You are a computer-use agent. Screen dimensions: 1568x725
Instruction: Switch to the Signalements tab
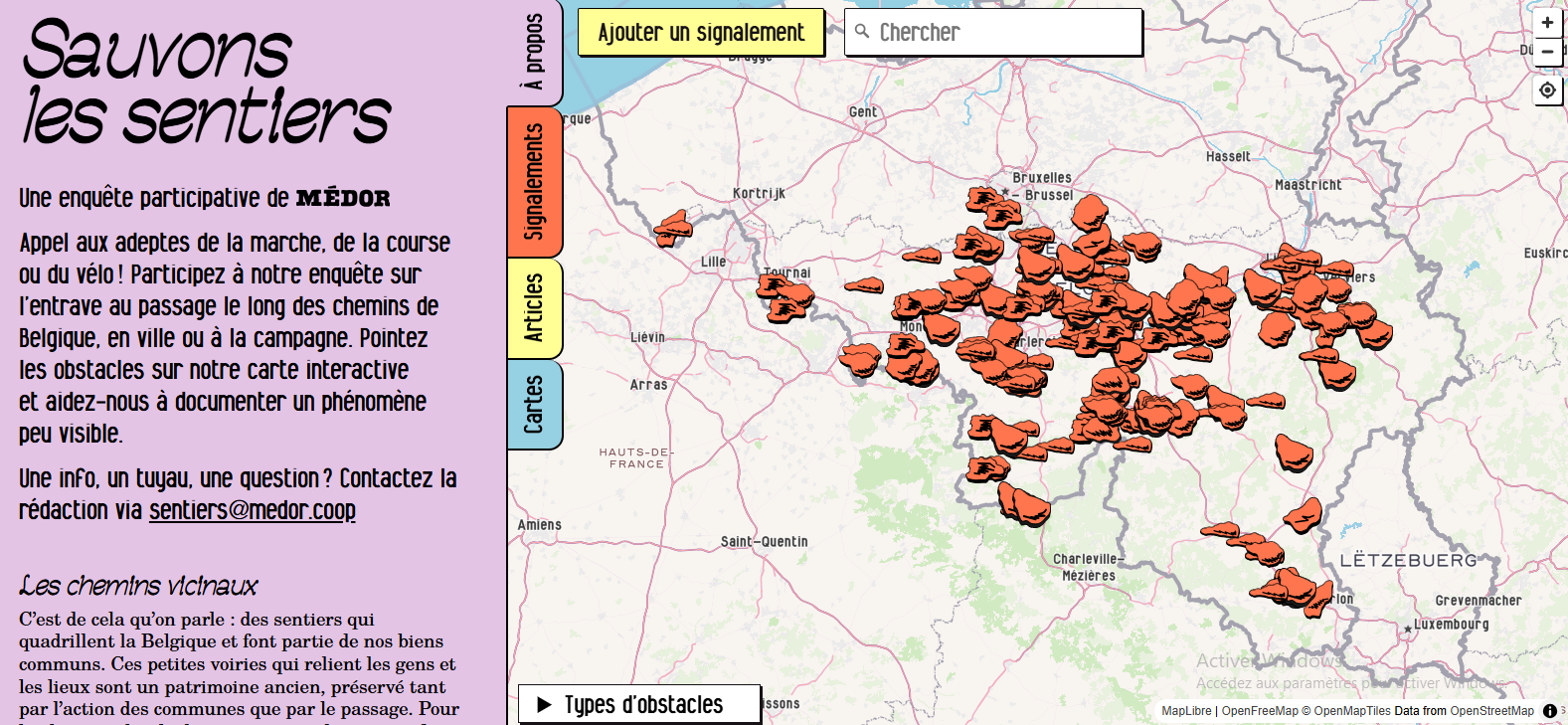pyautogui.click(x=534, y=182)
